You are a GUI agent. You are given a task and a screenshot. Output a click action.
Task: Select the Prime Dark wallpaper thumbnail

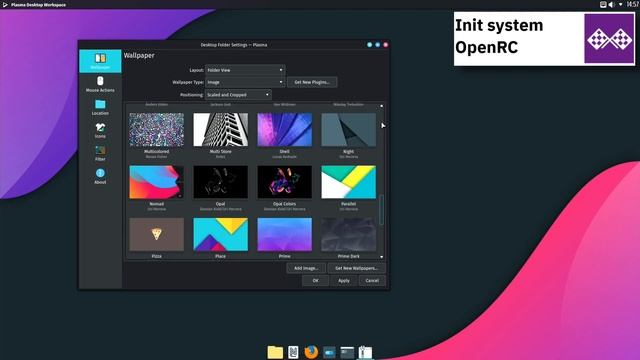click(x=349, y=234)
